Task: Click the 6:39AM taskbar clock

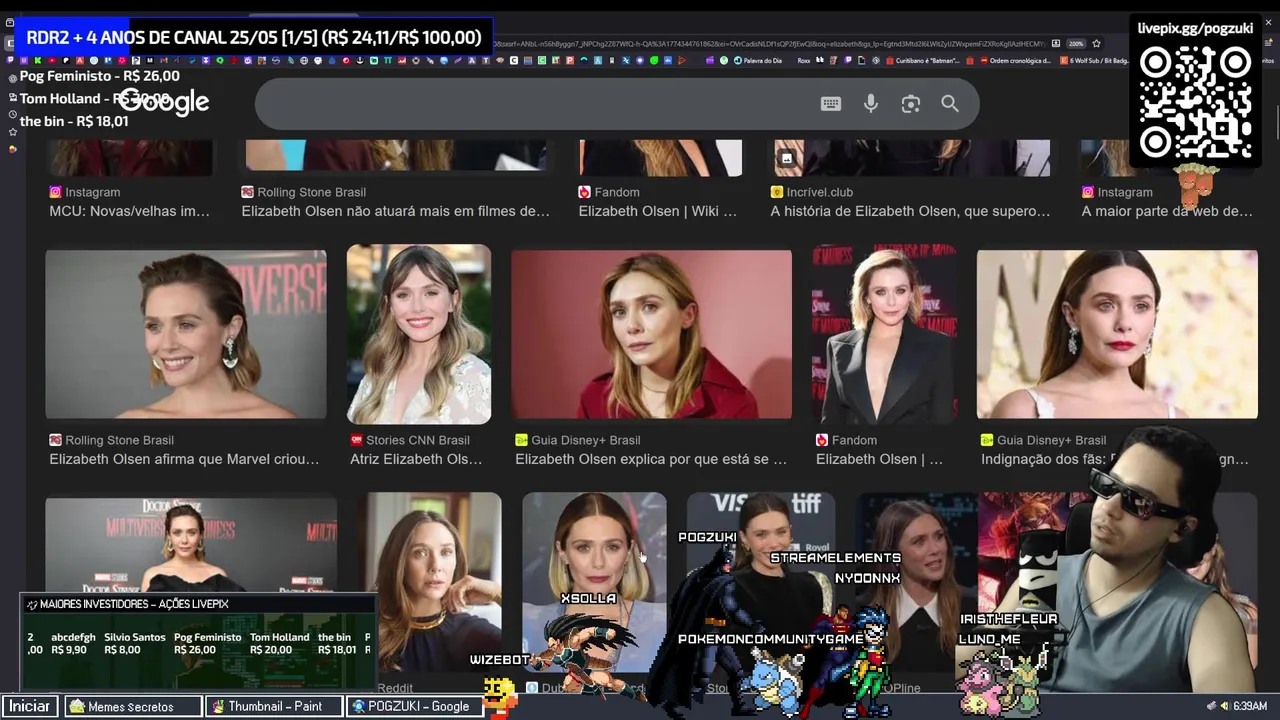Action: (x=1249, y=706)
